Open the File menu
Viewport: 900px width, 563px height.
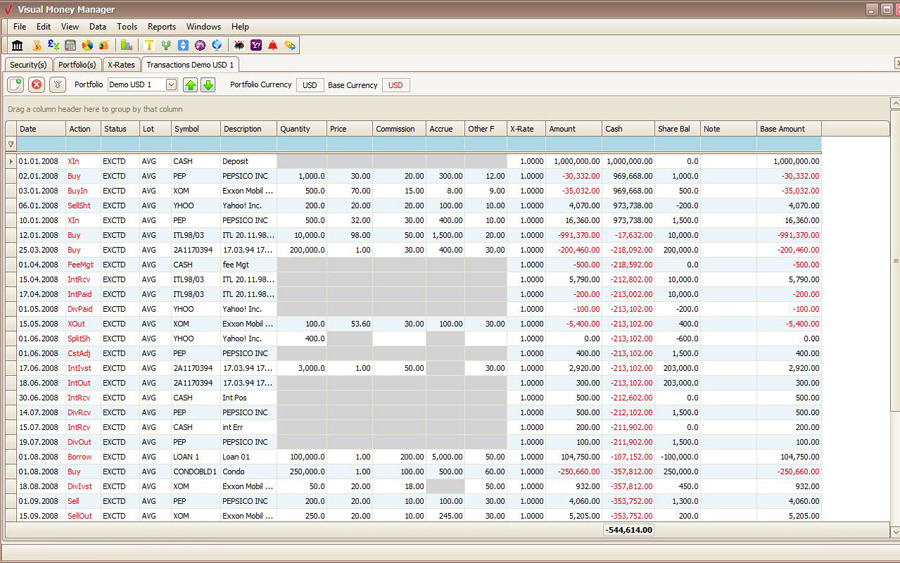coord(20,26)
